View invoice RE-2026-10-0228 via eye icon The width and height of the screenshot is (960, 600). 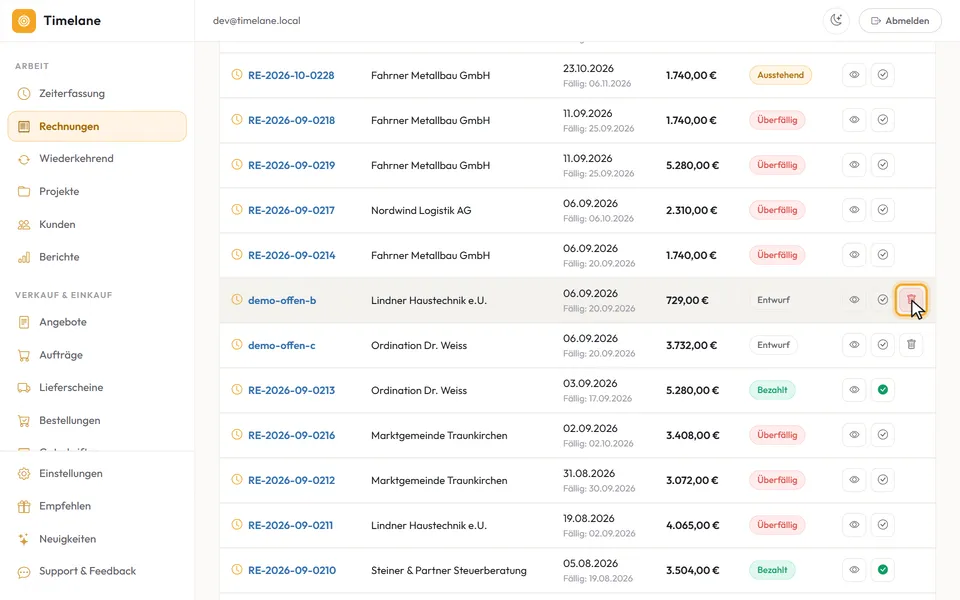(x=854, y=75)
